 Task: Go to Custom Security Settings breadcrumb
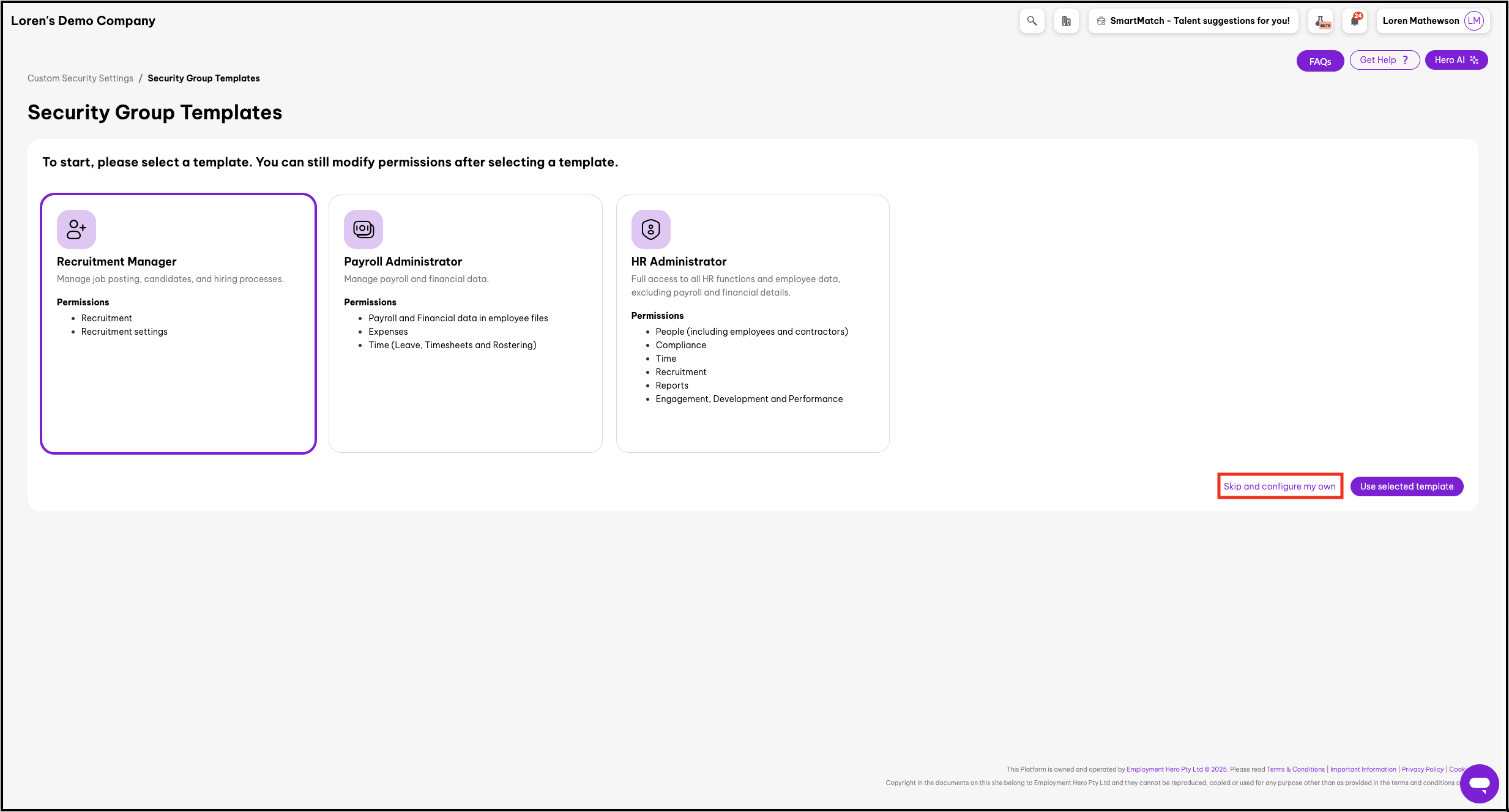click(x=80, y=78)
